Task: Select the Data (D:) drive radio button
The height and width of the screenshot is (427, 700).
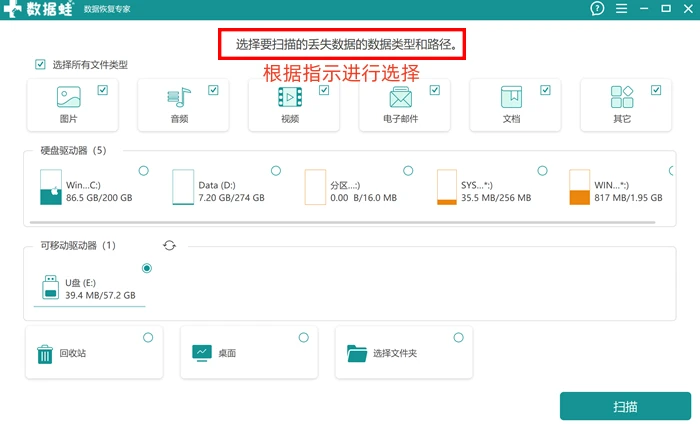Action: (276, 171)
